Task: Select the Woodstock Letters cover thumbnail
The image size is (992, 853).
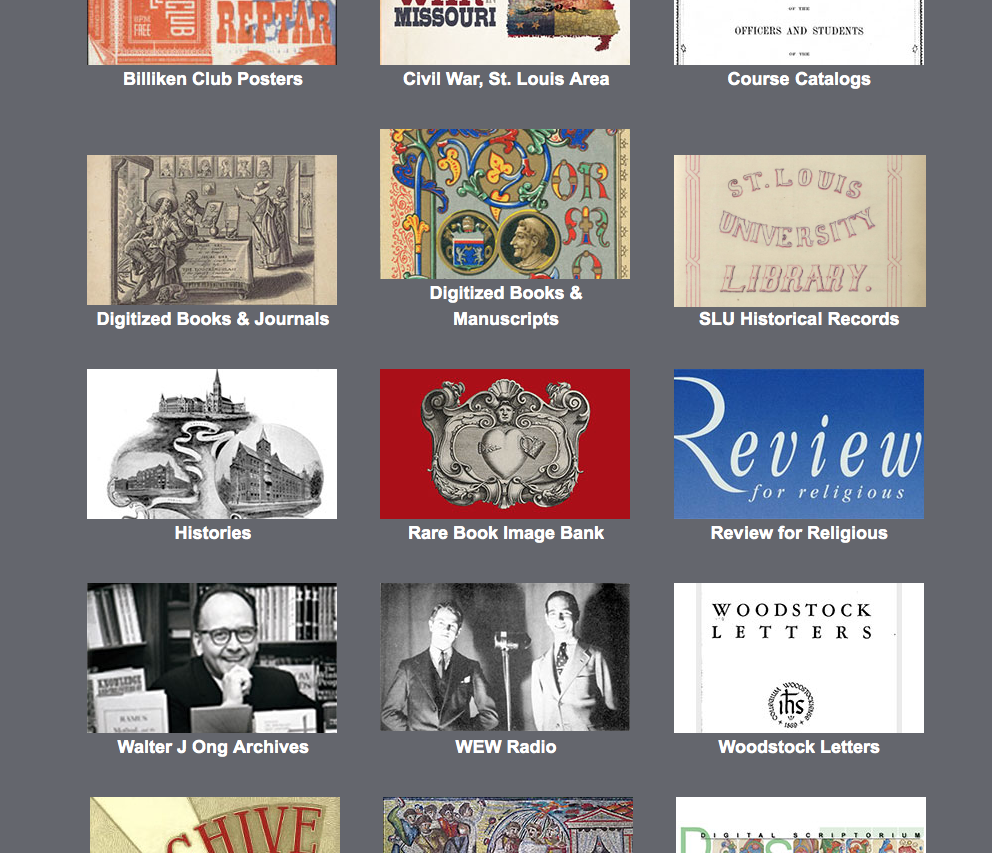Action: (x=799, y=657)
